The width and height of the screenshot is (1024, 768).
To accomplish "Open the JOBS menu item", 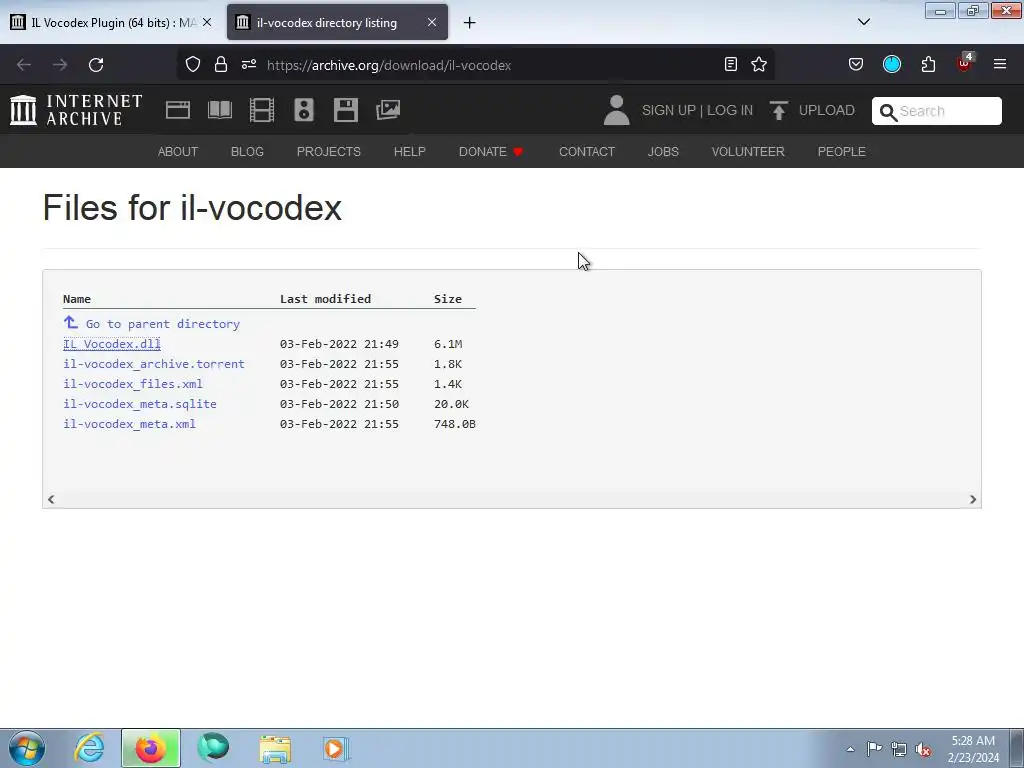I will (663, 152).
